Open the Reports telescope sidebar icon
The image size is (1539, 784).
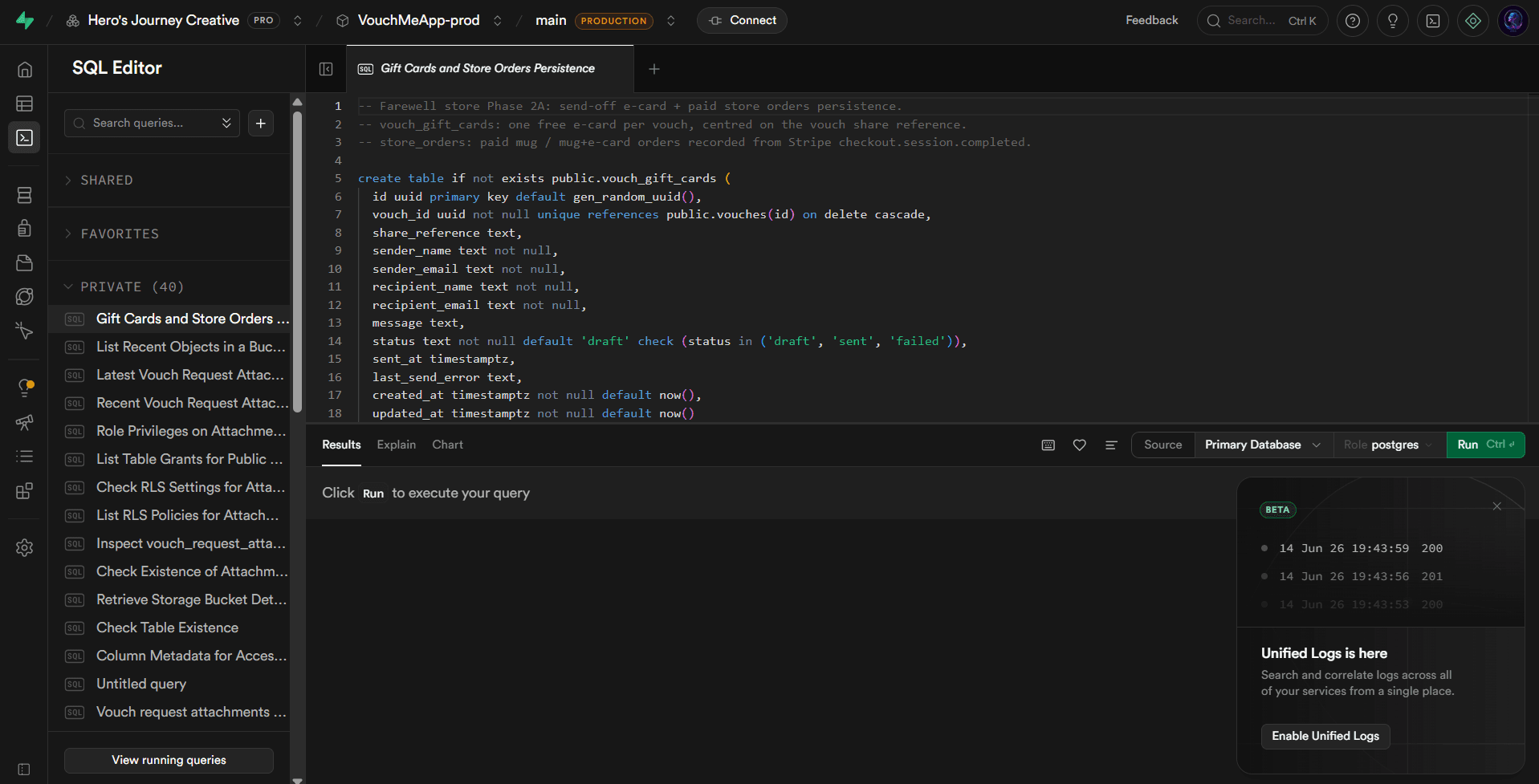coord(25,422)
